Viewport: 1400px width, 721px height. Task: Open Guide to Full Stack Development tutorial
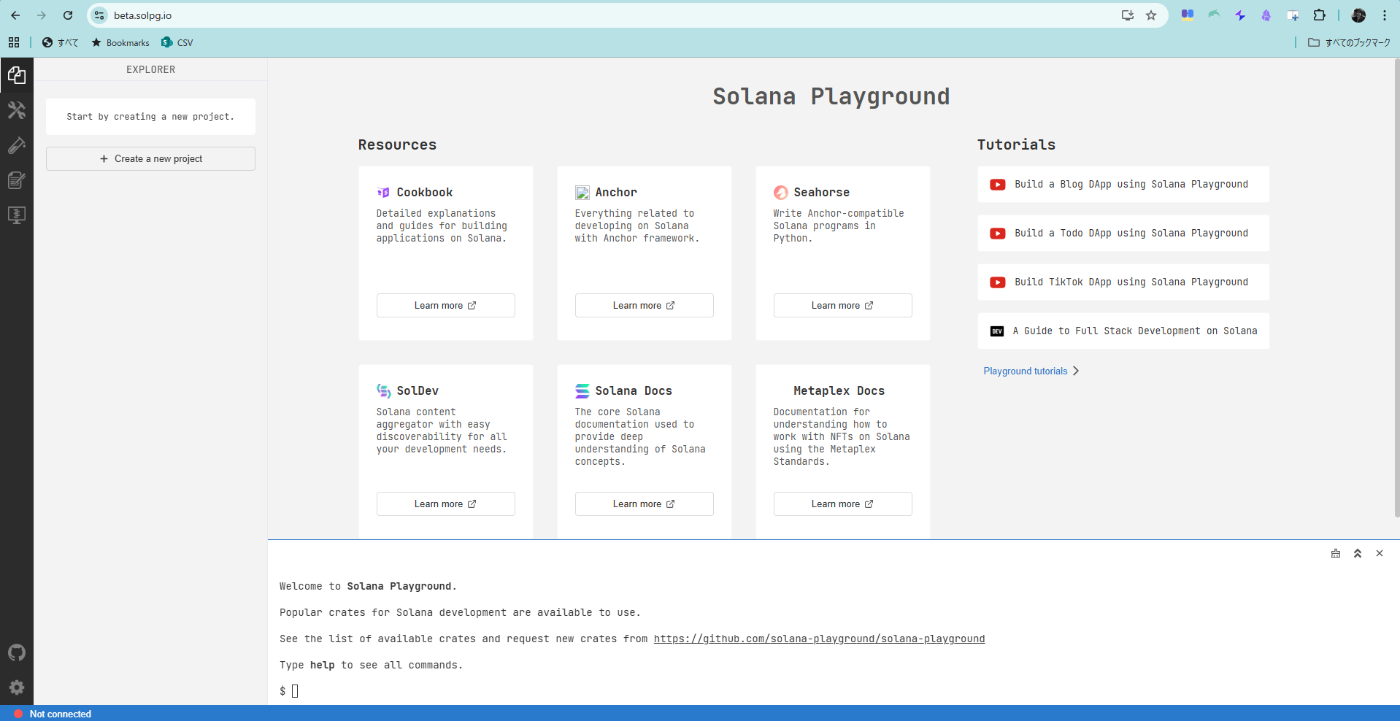click(1123, 331)
